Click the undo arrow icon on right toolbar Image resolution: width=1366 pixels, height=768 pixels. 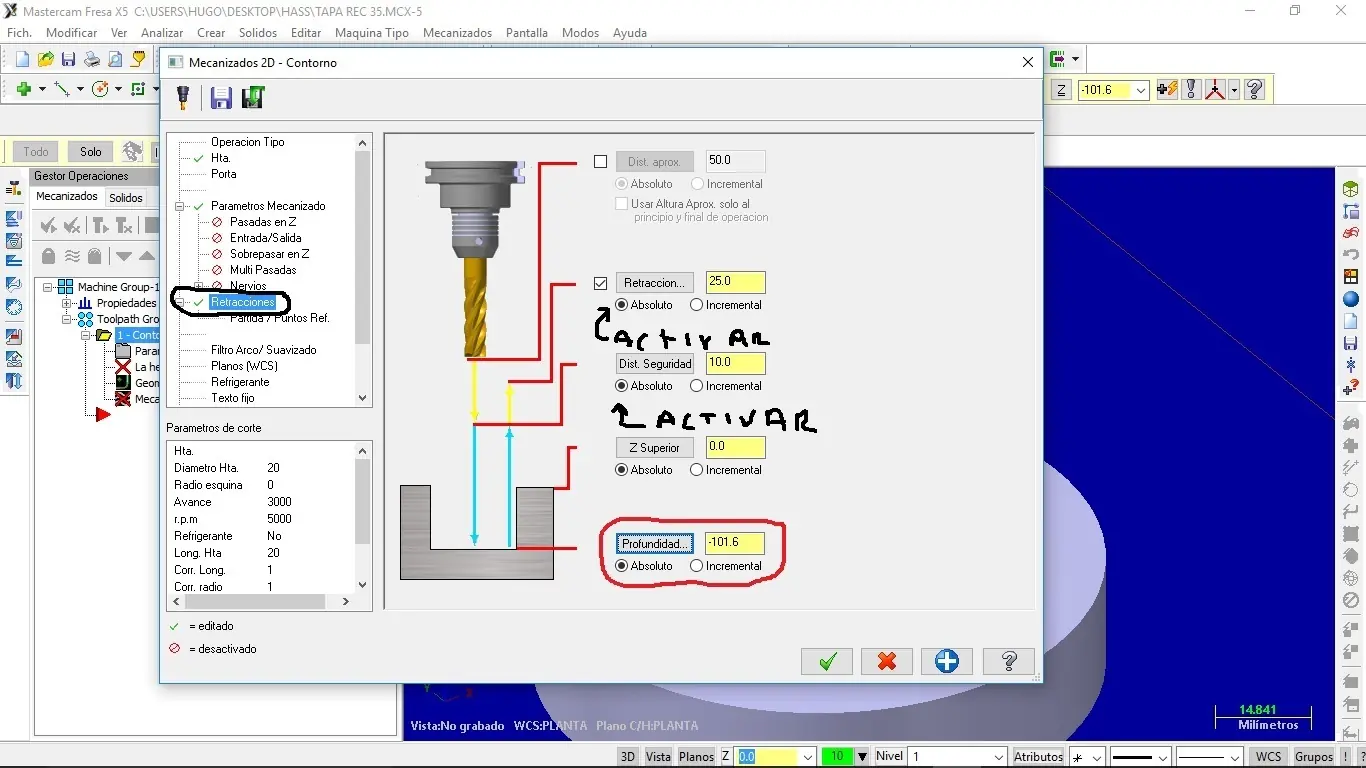1351,255
